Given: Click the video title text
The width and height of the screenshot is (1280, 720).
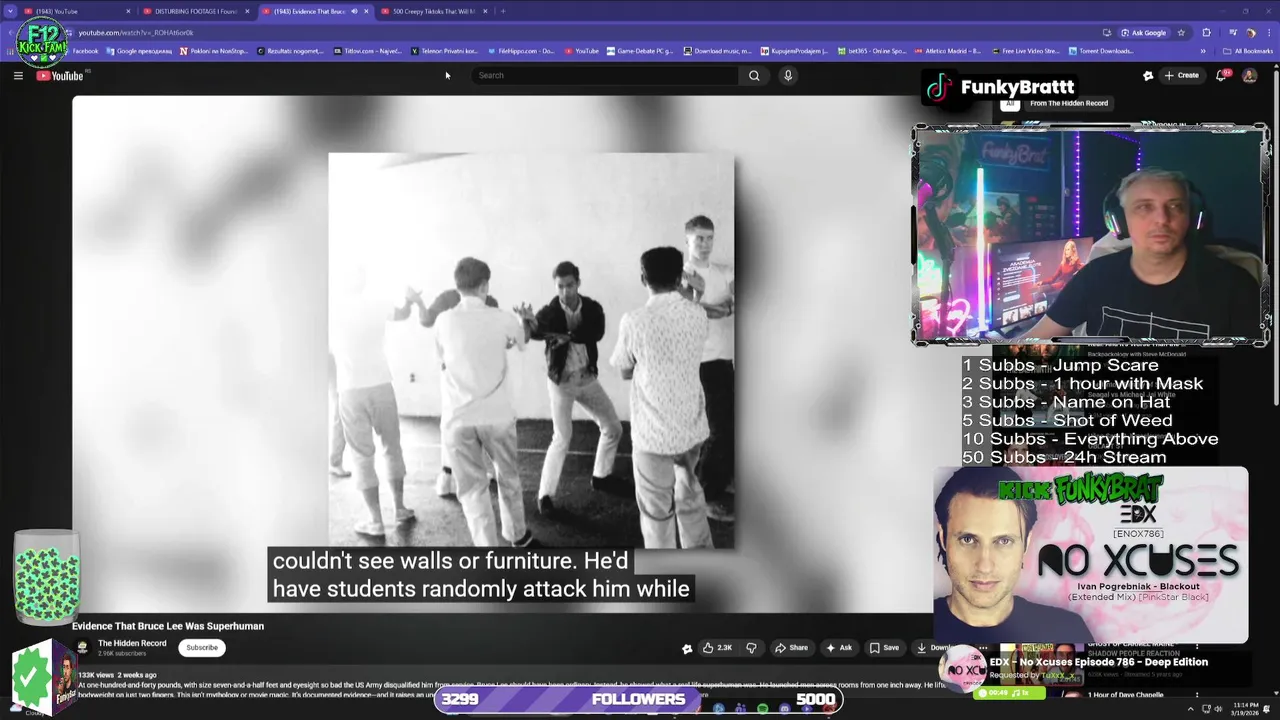Looking at the screenshot, I should [168, 626].
